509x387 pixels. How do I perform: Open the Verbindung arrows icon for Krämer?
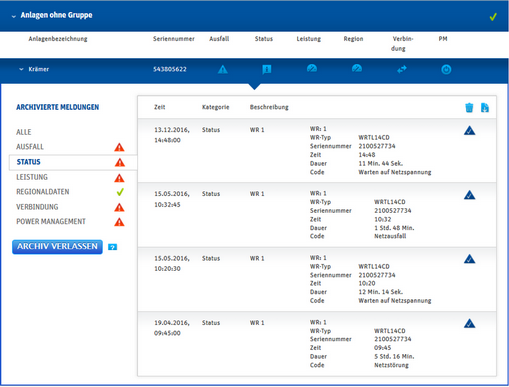point(402,69)
